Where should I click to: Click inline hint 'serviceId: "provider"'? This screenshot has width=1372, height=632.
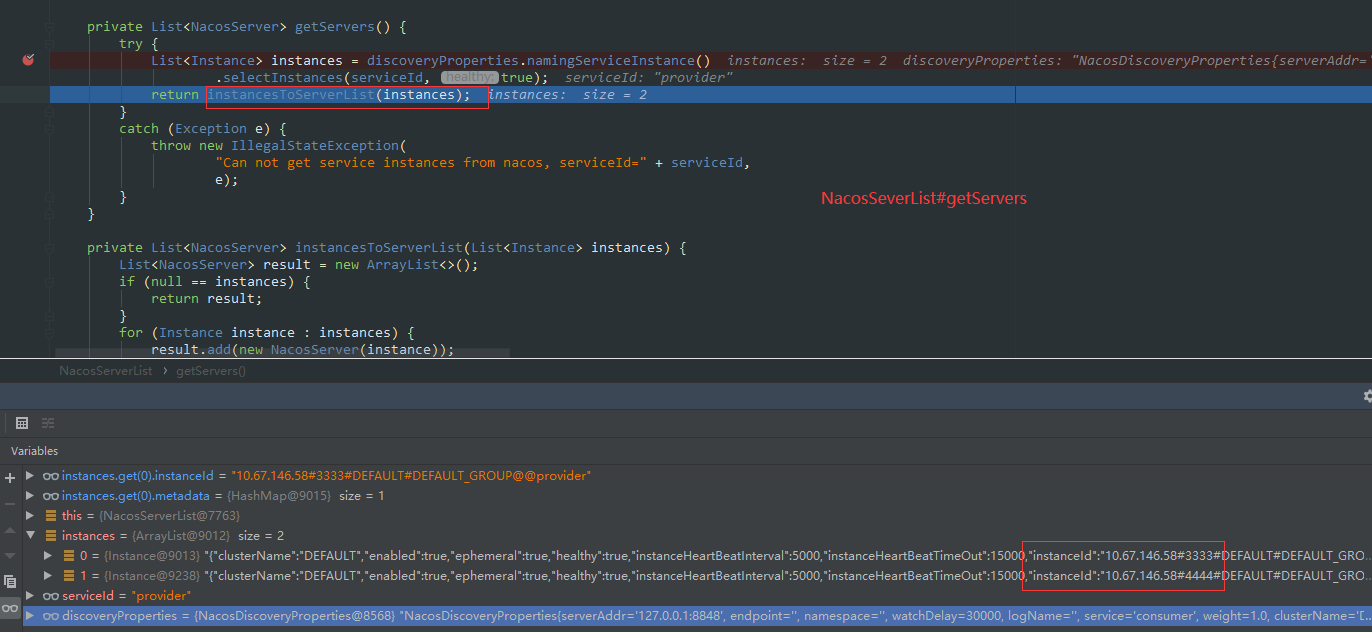[x=650, y=78]
